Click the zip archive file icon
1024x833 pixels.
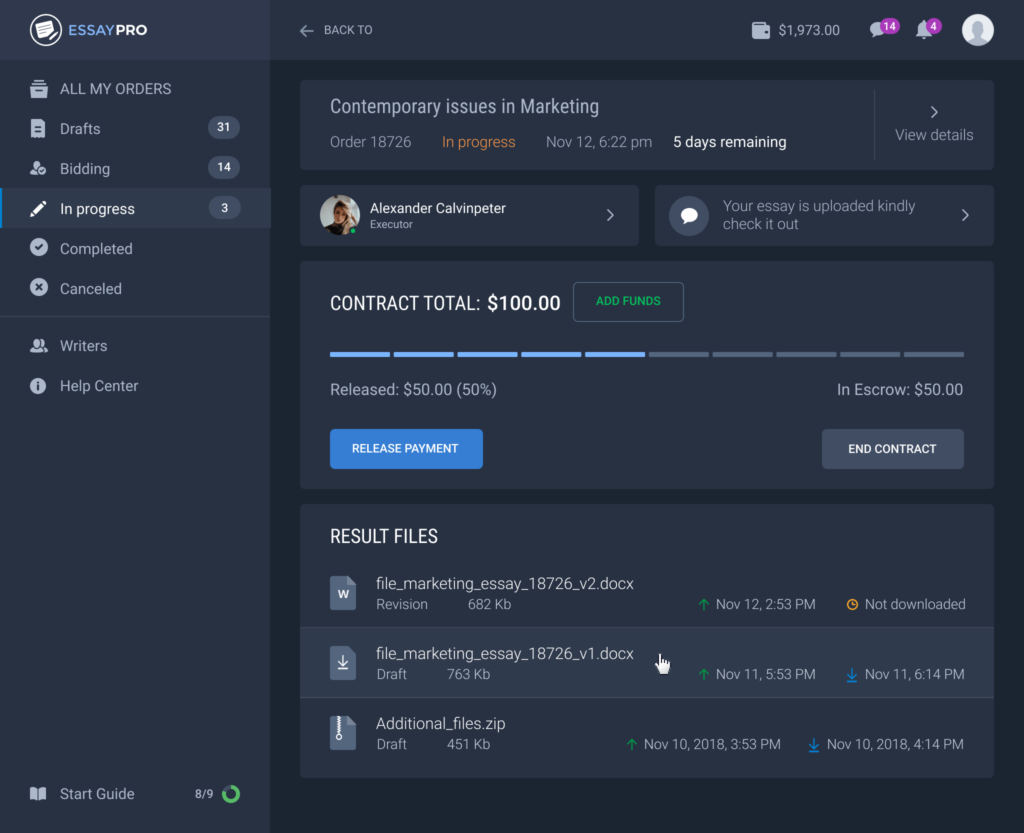343,733
